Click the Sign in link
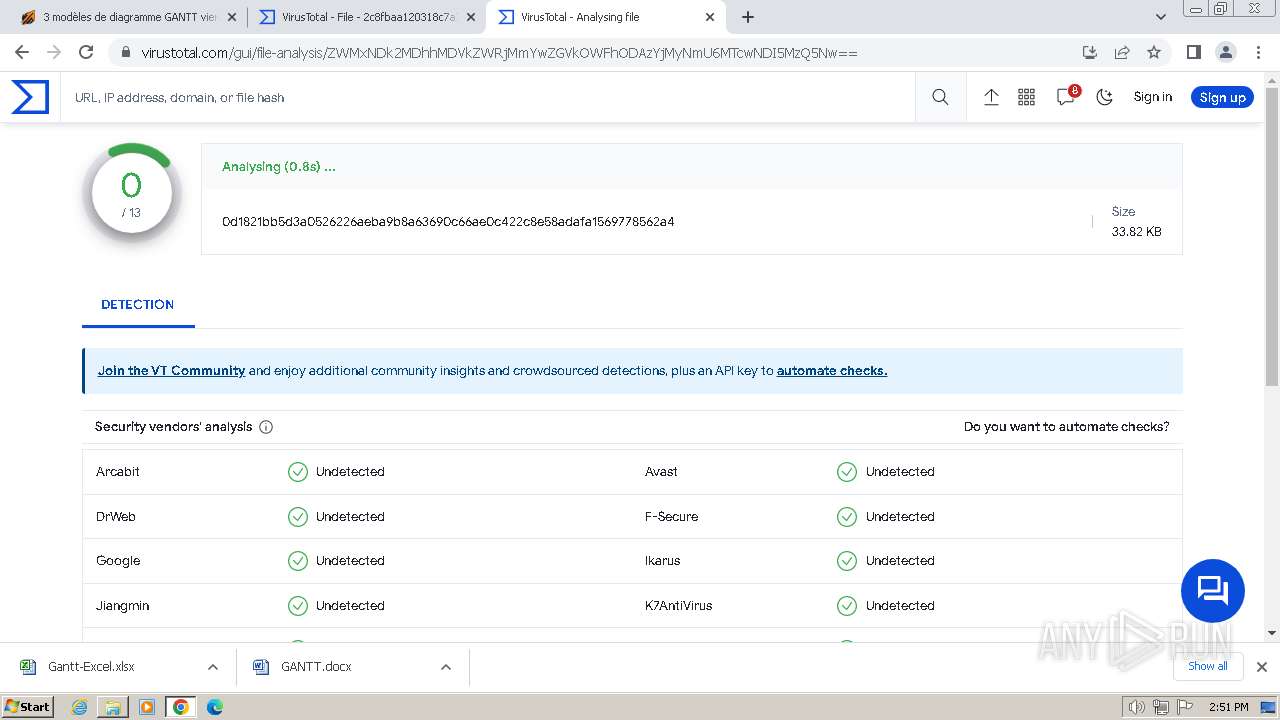Image resolution: width=1280 pixels, height=720 pixels. click(1152, 97)
